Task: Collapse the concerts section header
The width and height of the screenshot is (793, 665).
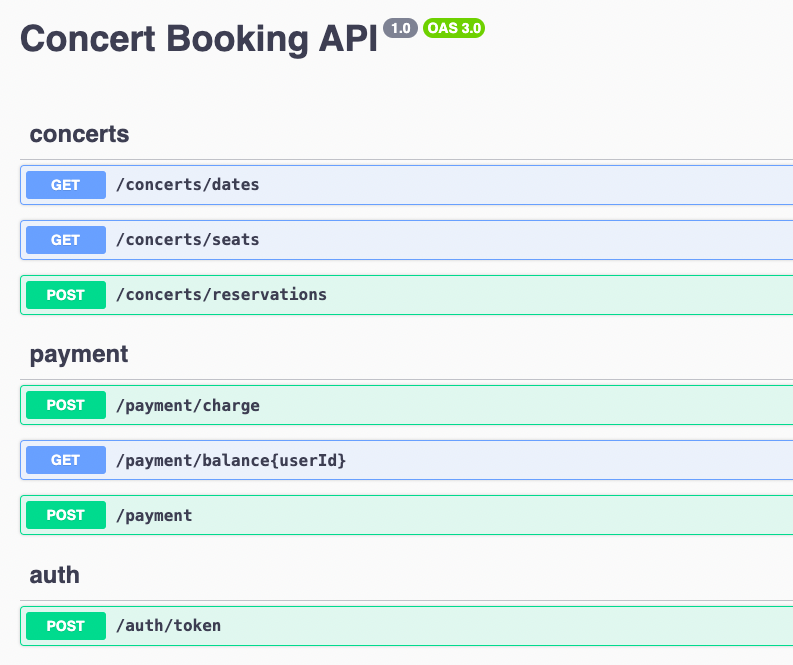Action: click(80, 134)
